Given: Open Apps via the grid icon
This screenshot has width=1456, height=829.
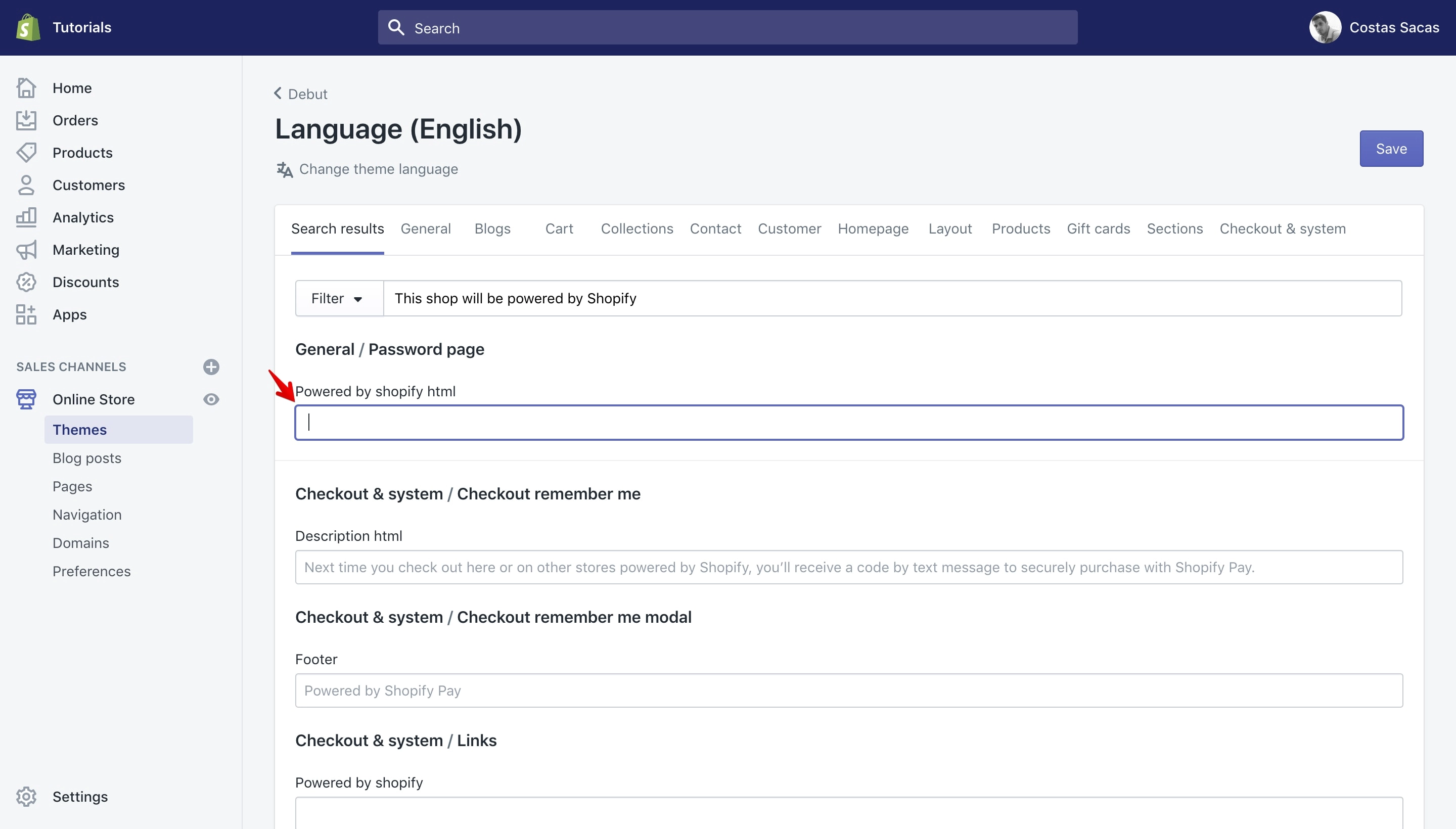Looking at the screenshot, I should 26,314.
